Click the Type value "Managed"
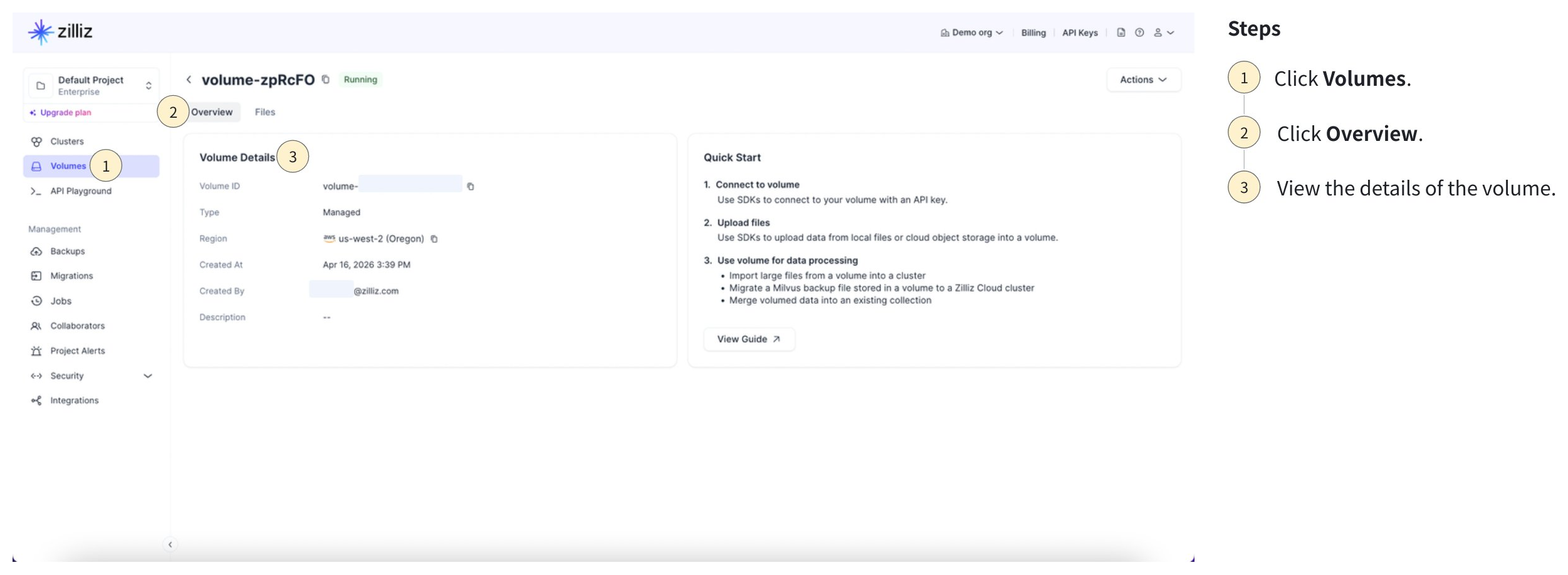Screen dimensions: 1568x575 pyautogui.click(x=342, y=213)
